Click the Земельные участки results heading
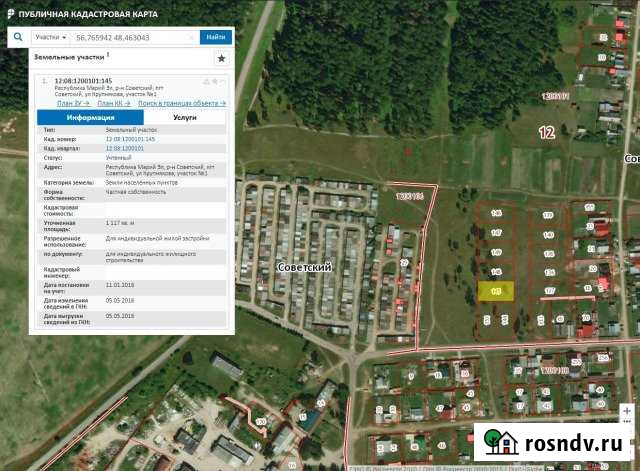The height and width of the screenshot is (471, 640). coord(70,58)
